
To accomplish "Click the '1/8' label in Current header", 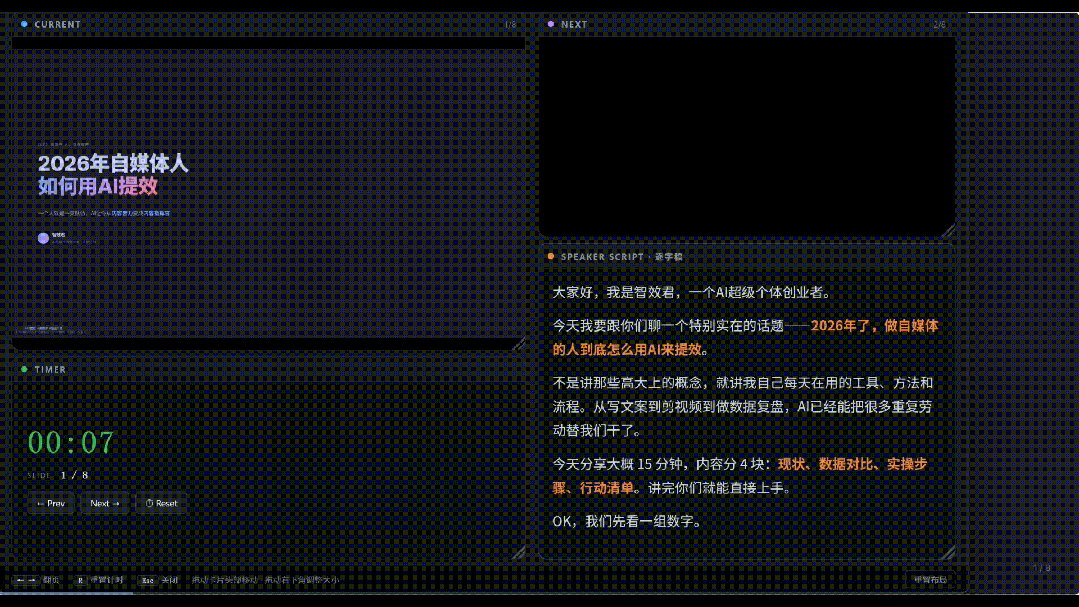I will [x=510, y=24].
